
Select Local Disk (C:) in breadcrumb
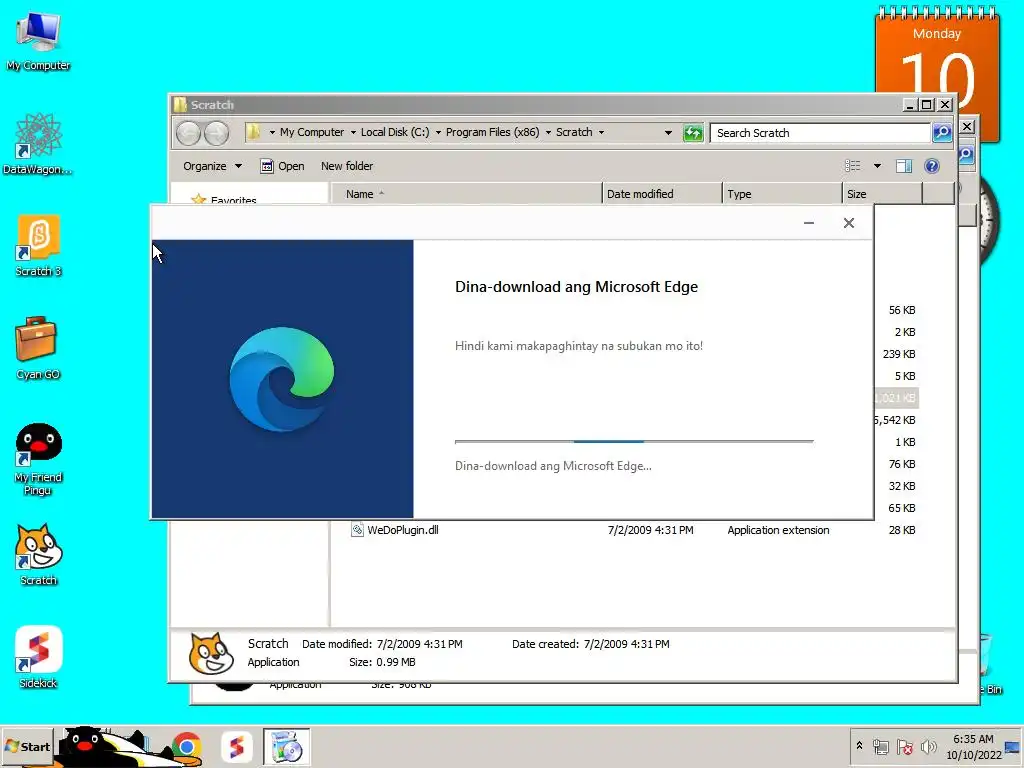coord(395,132)
